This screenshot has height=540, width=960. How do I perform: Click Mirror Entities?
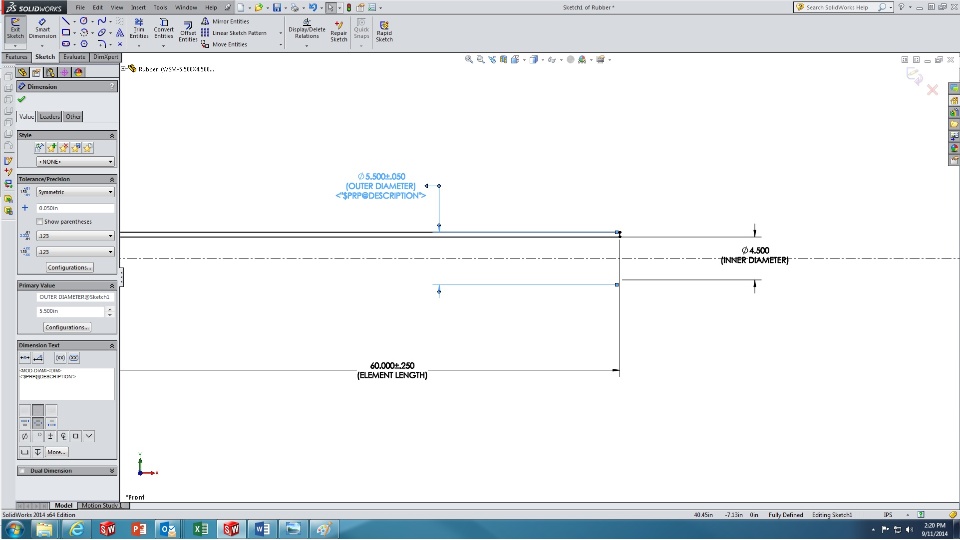point(225,21)
